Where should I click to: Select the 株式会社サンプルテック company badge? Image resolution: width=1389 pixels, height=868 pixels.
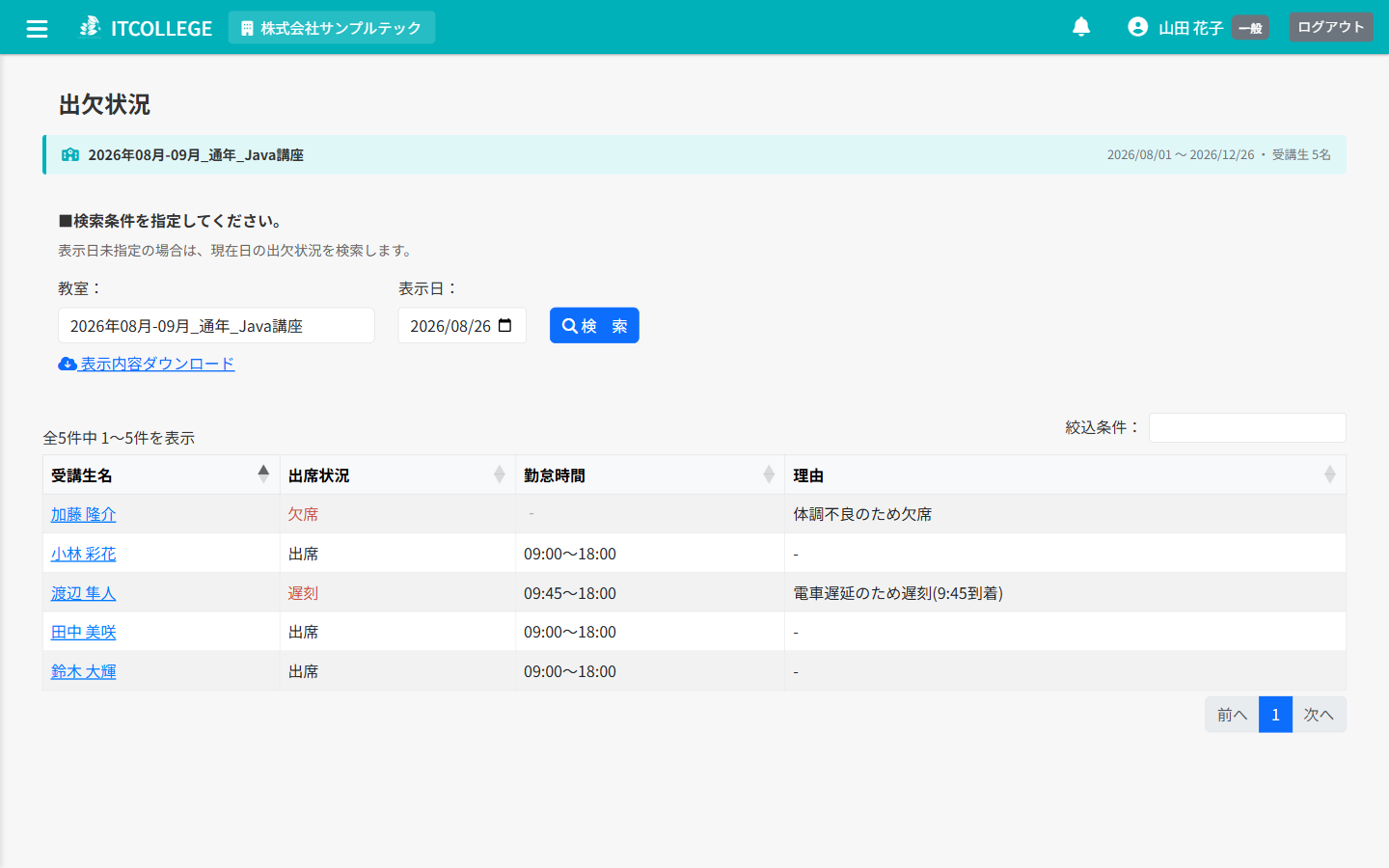click(332, 28)
